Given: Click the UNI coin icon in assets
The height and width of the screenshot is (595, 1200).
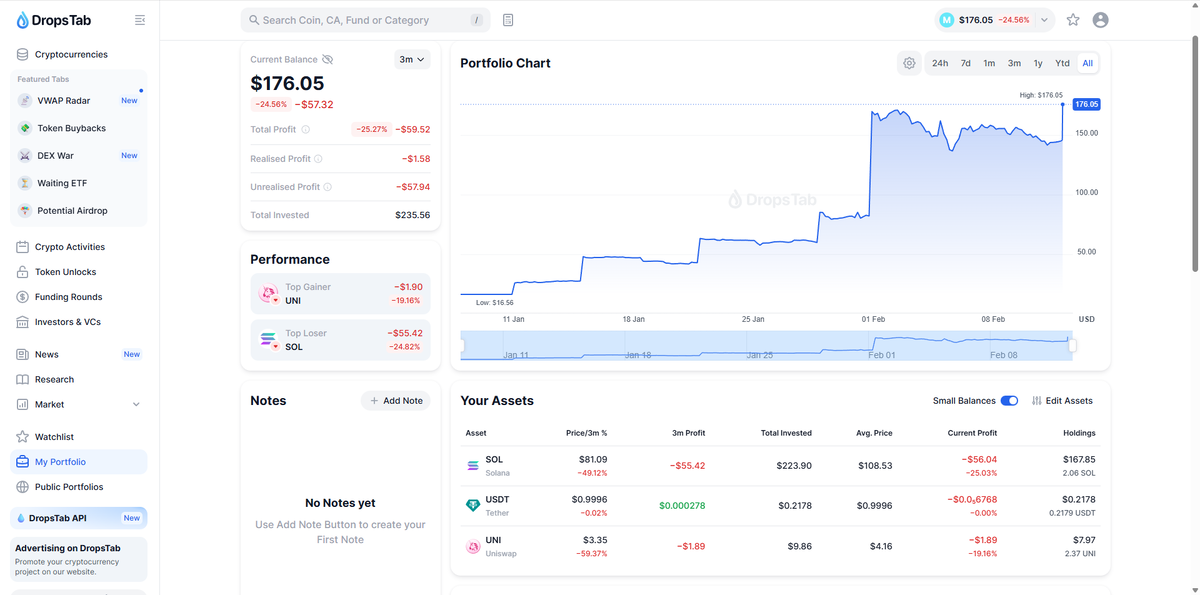Looking at the screenshot, I should coord(473,547).
